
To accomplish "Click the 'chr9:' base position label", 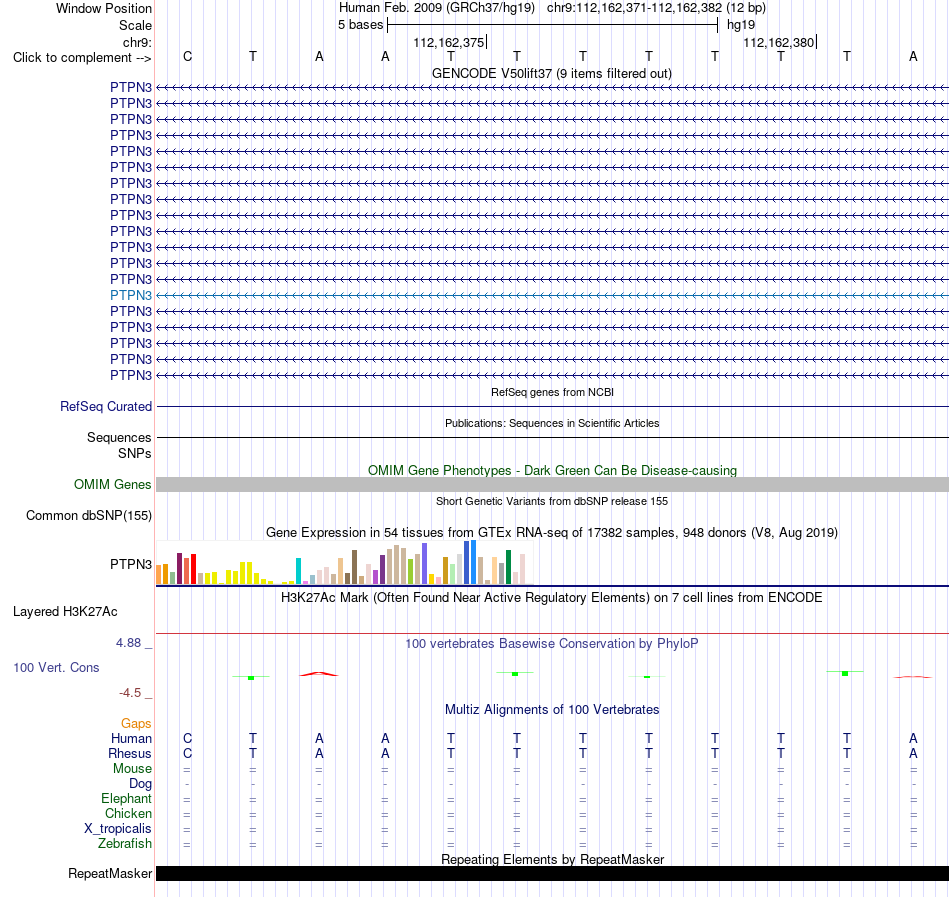I will (x=138, y=42).
